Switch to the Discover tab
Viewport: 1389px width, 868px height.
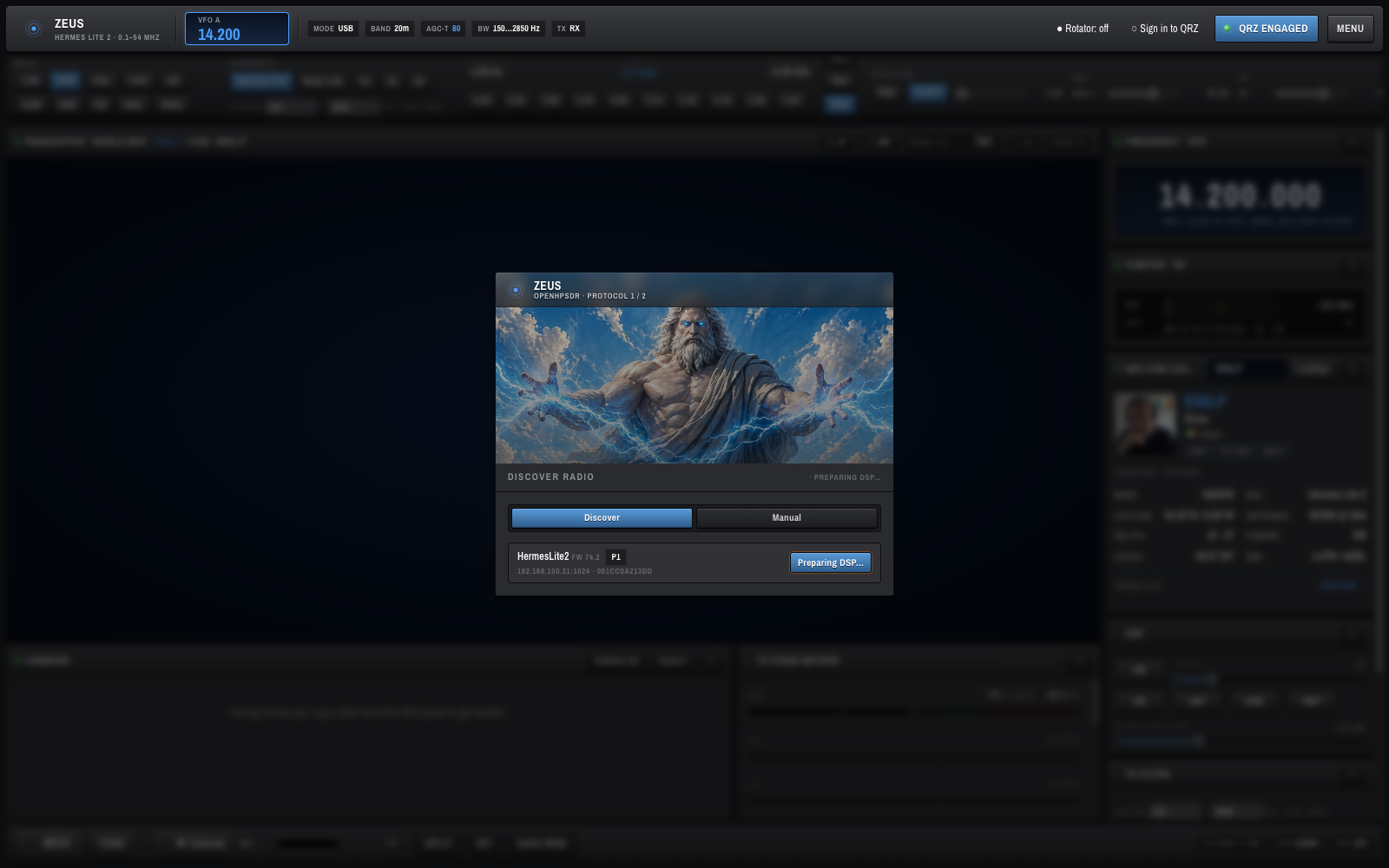coord(602,518)
